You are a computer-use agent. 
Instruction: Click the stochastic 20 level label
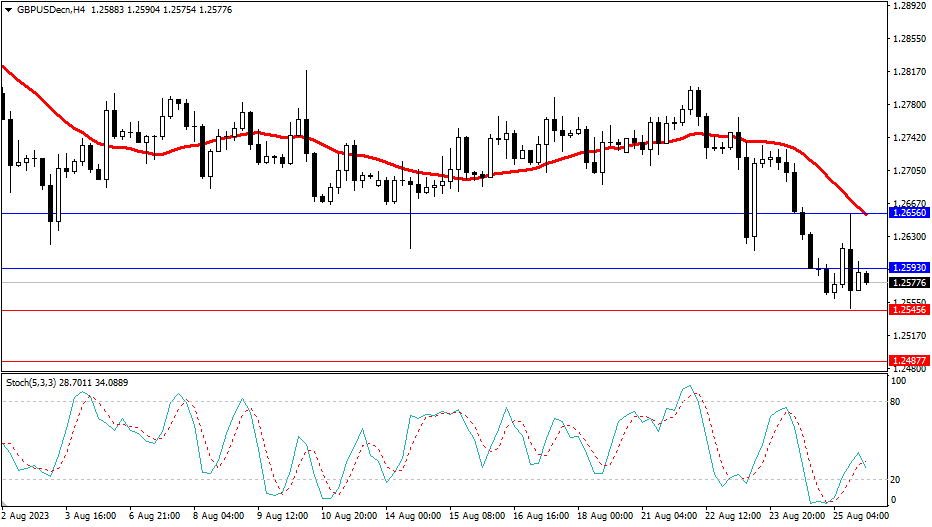[898, 479]
